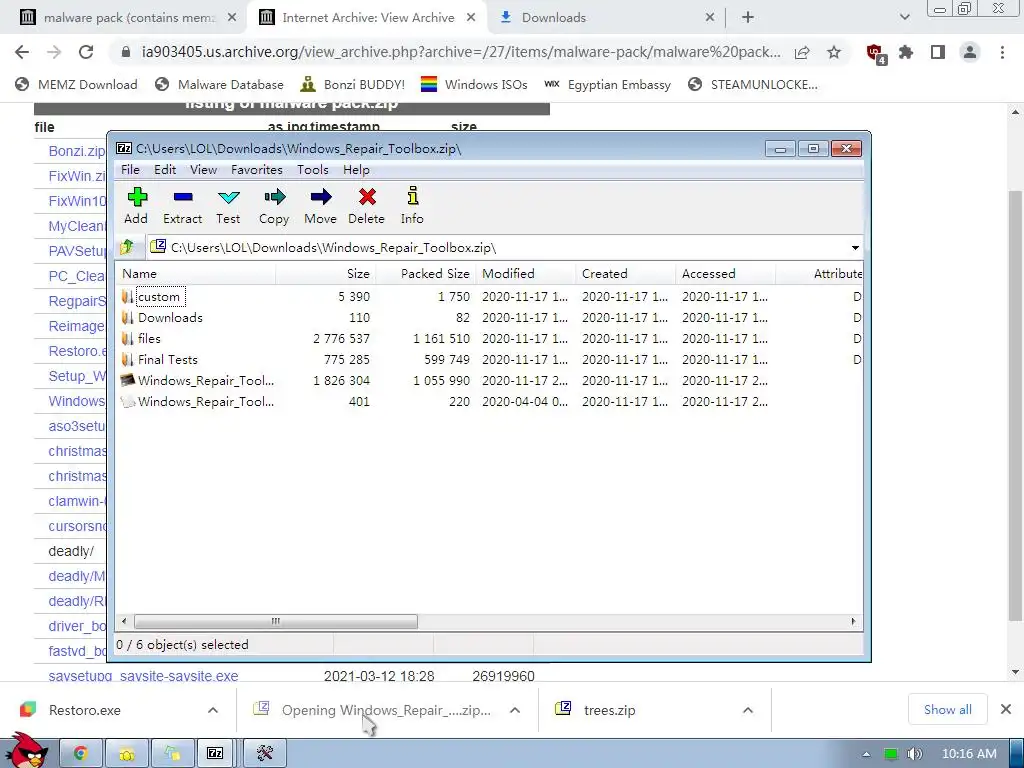Screen dimensions: 1024x768
Task: Open the Help menu in 7-Zip
Action: pyautogui.click(x=356, y=170)
